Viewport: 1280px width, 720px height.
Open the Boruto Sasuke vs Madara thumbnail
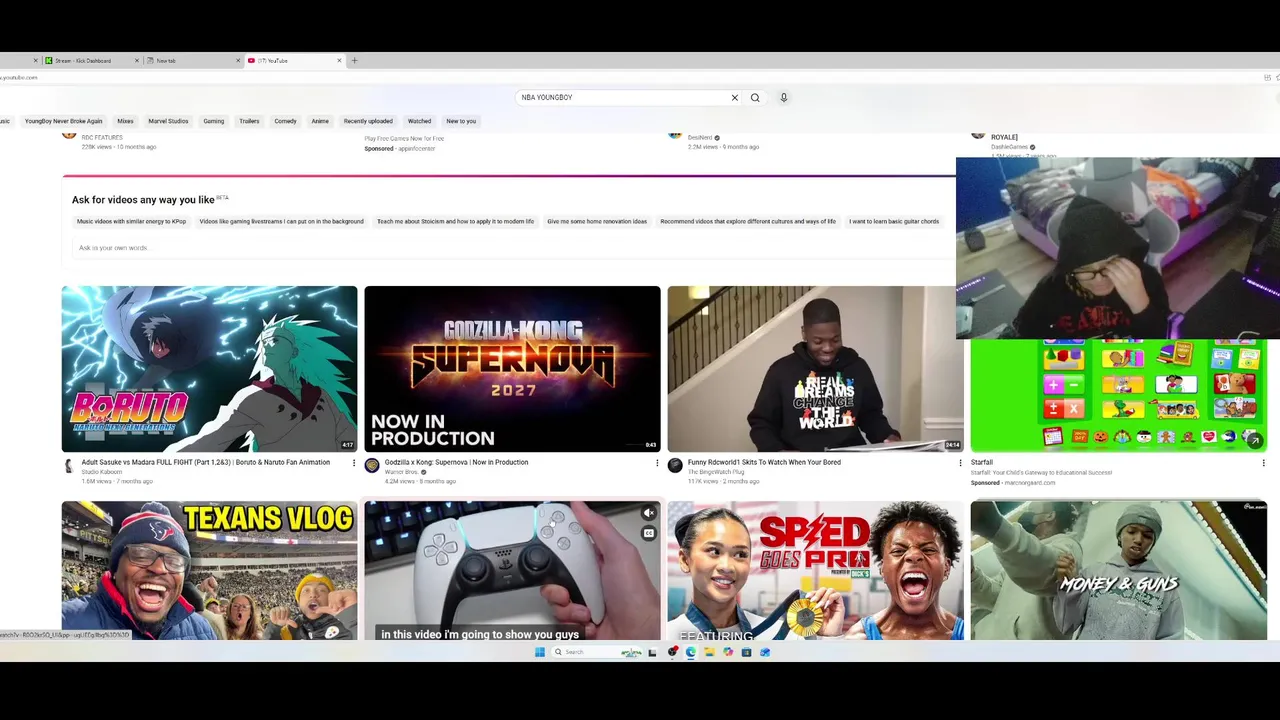(x=209, y=369)
